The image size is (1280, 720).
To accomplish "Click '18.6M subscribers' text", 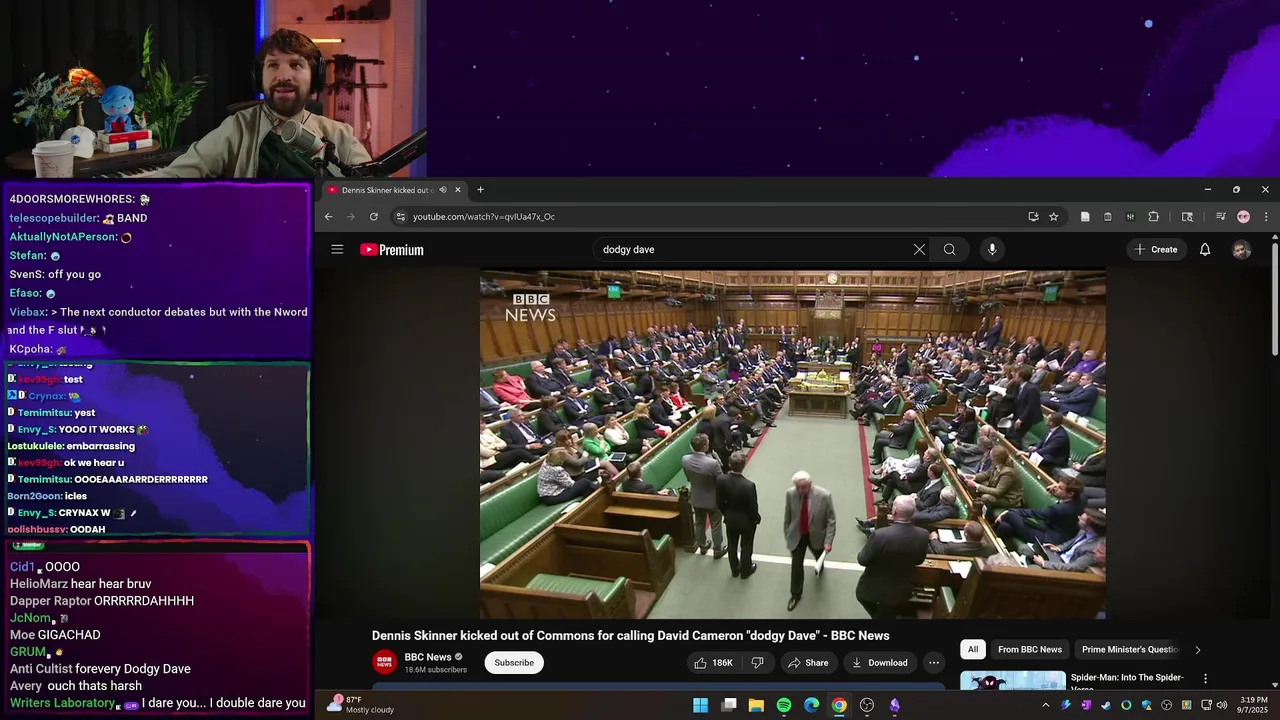I will tap(435, 670).
